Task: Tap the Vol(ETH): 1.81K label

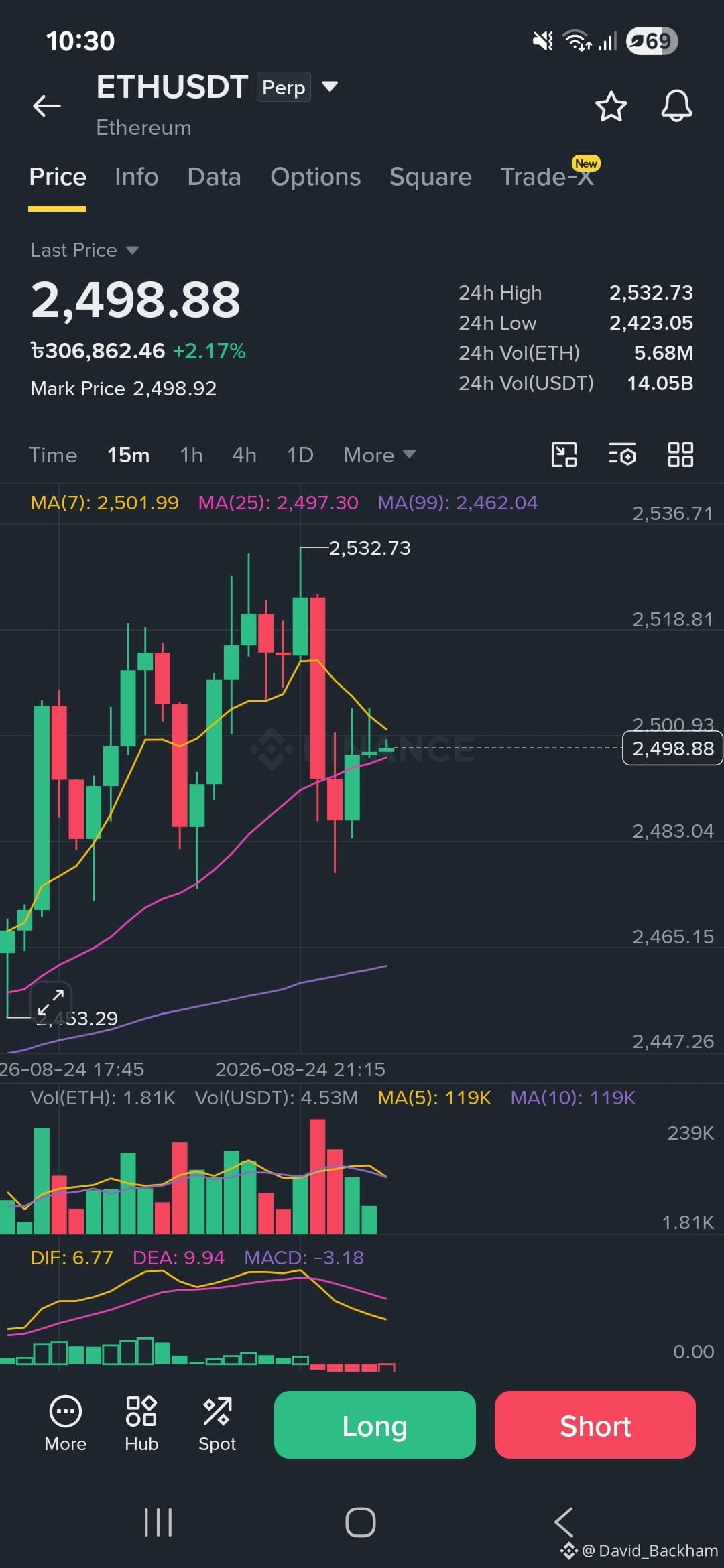Action: [x=103, y=1098]
